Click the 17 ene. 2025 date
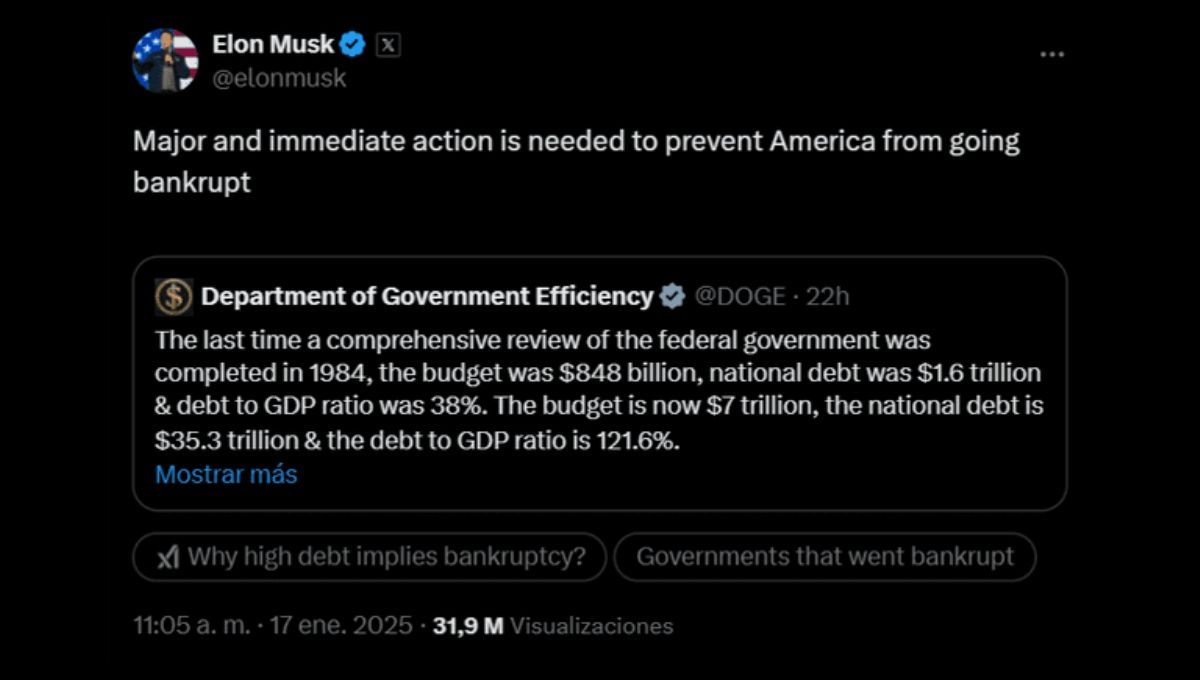Image resolution: width=1200 pixels, height=680 pixels. pos(340,626)
